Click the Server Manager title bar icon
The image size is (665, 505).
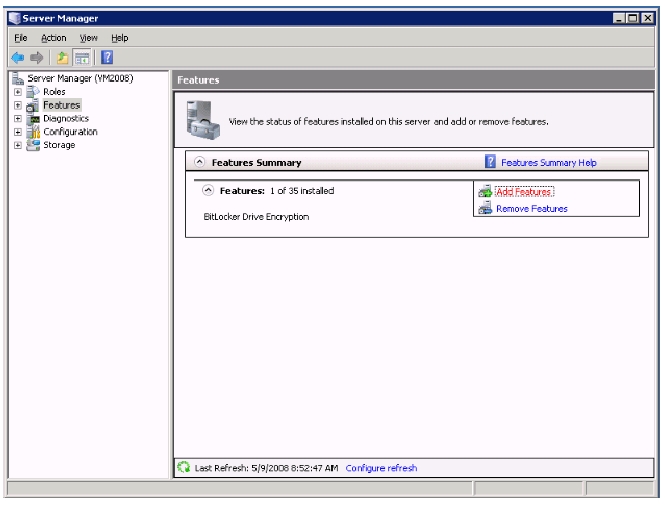click(x=14, y=18)
